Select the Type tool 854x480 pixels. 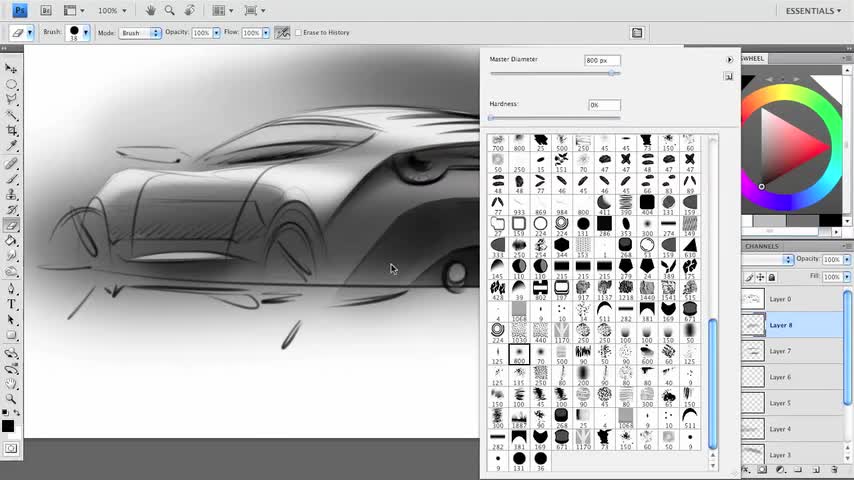pyautogui.click(x=11, y=304)
